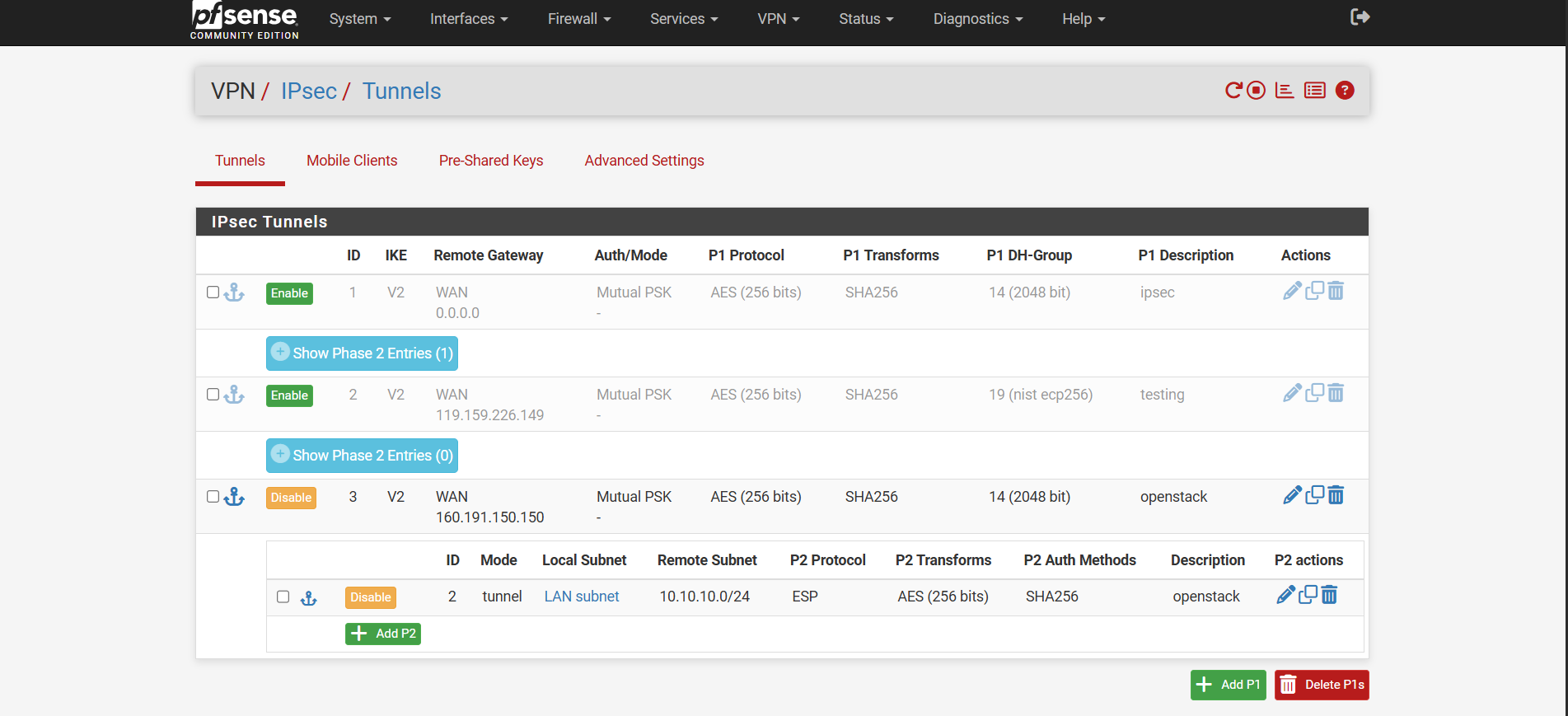Click remote subnet 10.10.10.0/24
The image size is (1568, 716).
704,597
